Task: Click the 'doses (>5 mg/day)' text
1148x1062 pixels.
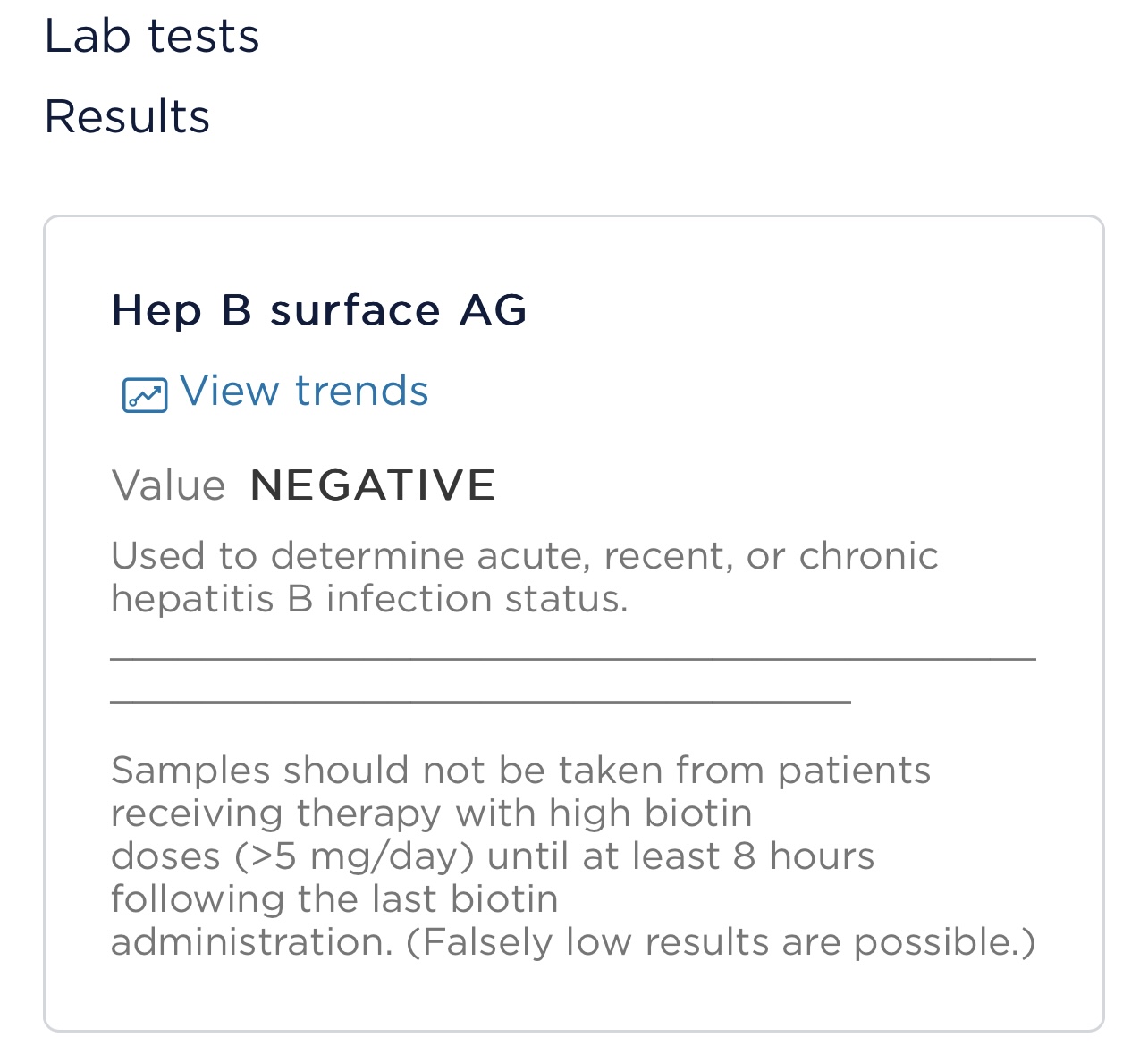Action: [x=292, y=857]
